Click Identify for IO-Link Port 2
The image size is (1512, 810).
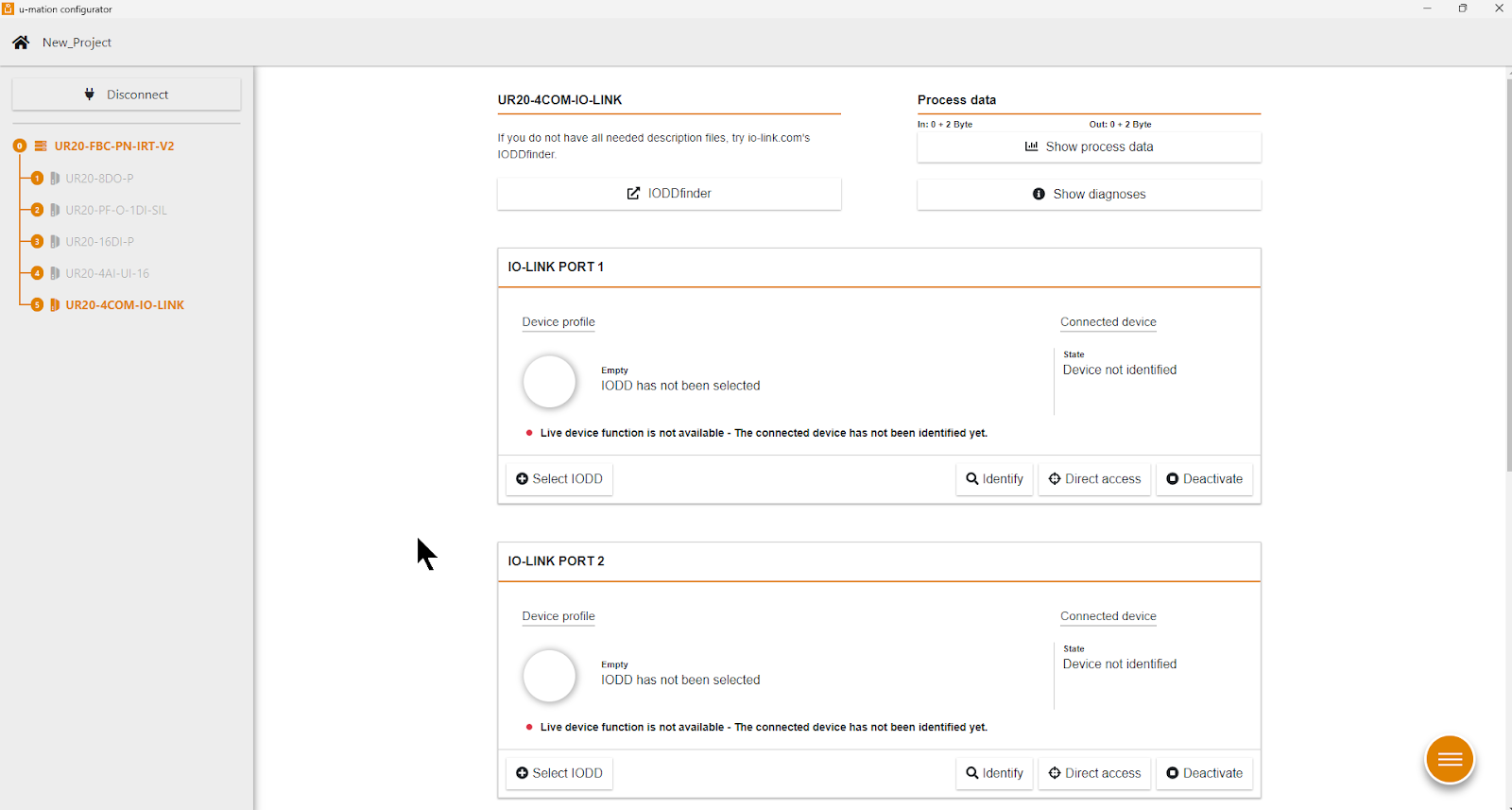(994, 773)
